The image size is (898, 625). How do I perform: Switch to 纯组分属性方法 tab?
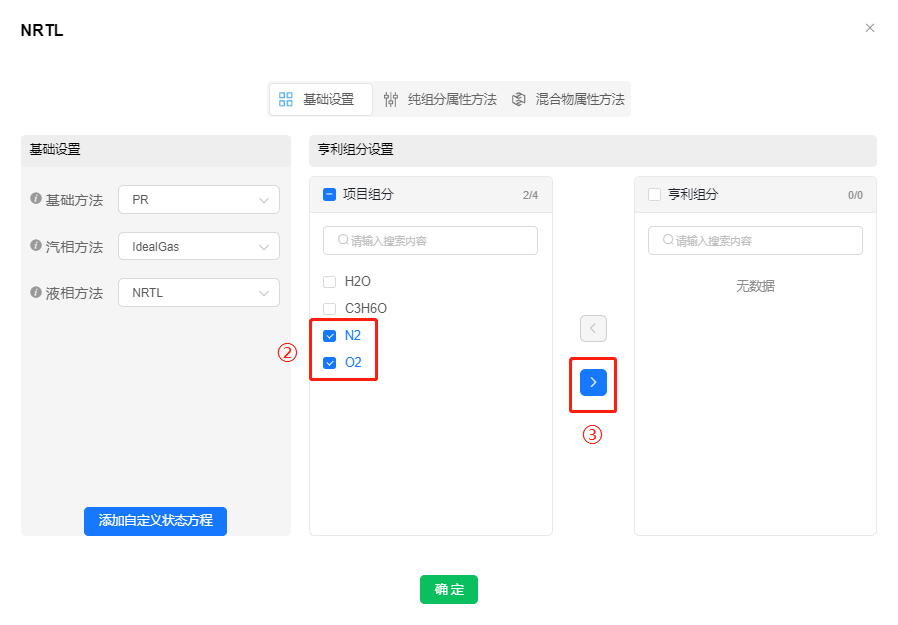pos(440,99)
